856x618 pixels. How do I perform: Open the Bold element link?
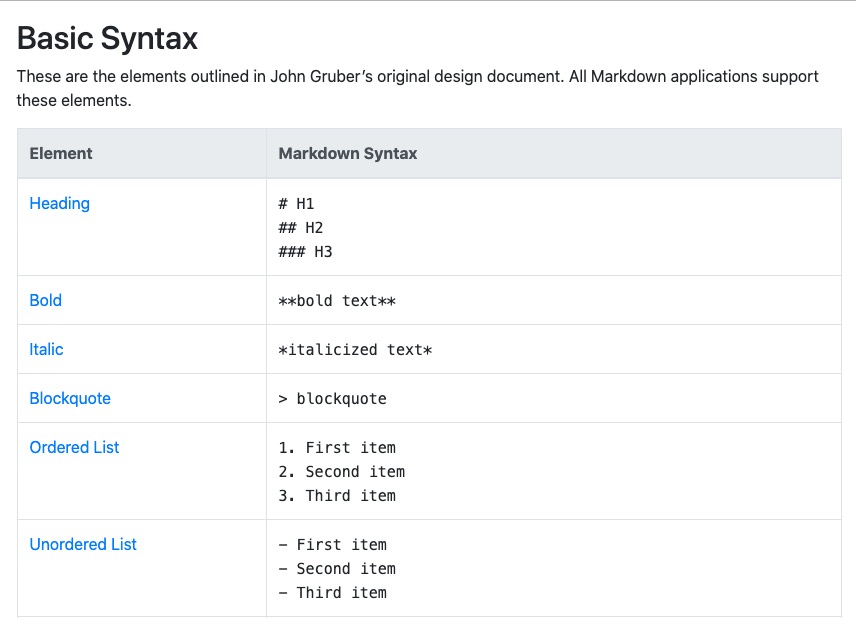click(x=45, y=300)
